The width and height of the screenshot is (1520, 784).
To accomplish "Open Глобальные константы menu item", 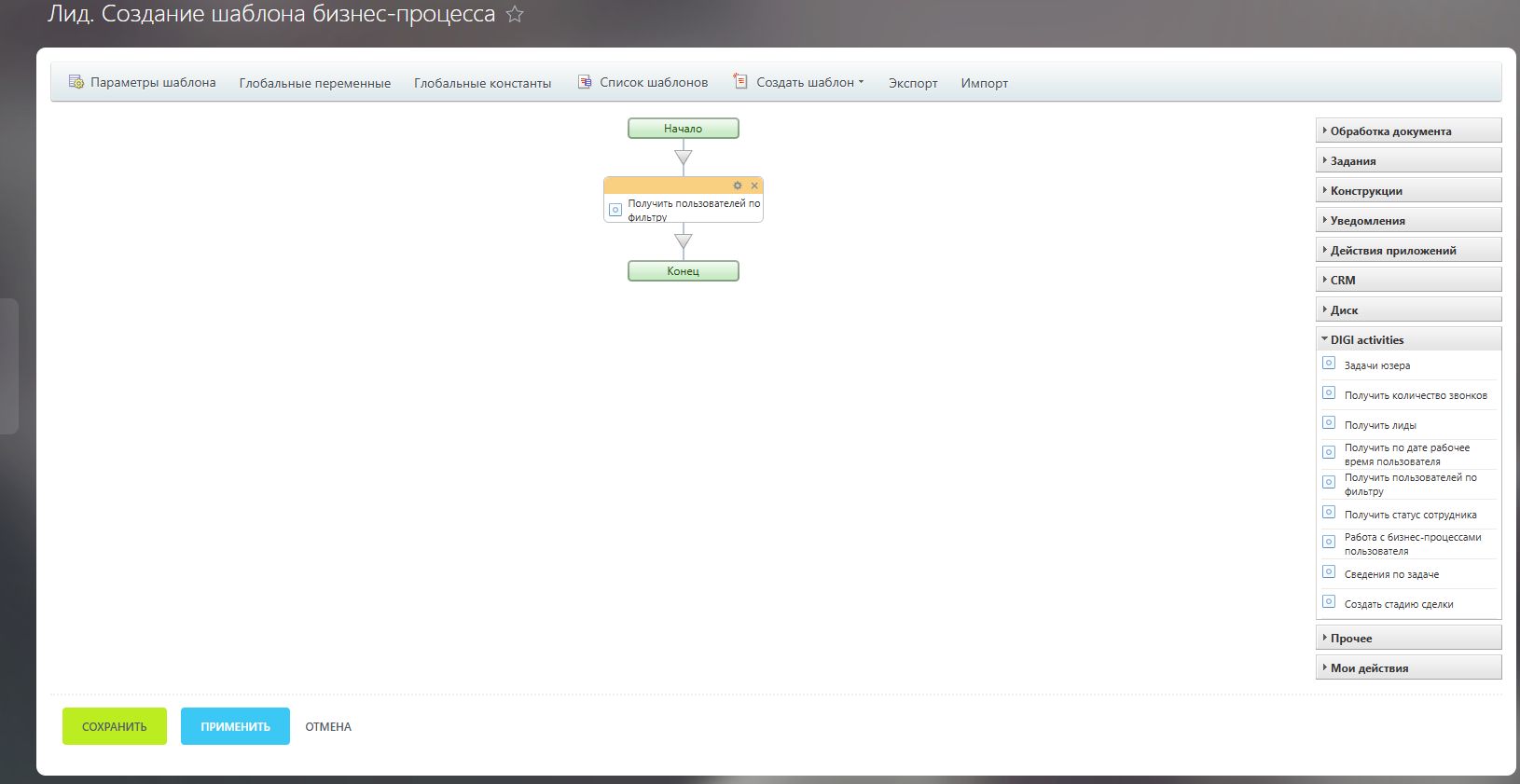I will pyautogui.click(x=482, y=83).
